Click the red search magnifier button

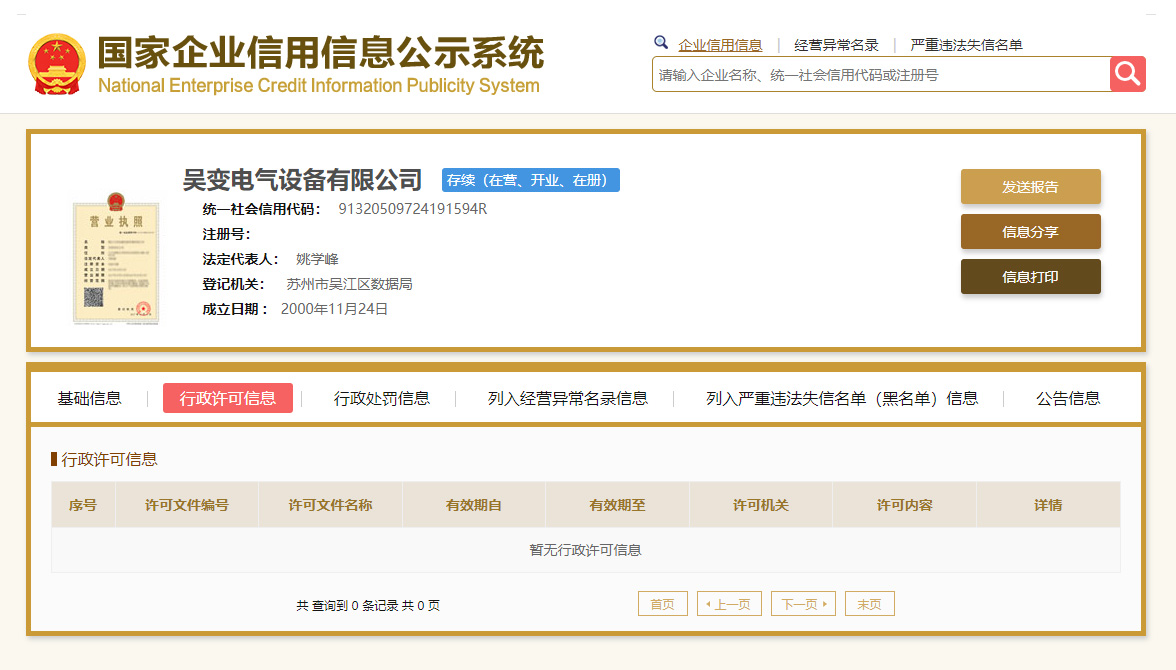[x=1127, y=74]
